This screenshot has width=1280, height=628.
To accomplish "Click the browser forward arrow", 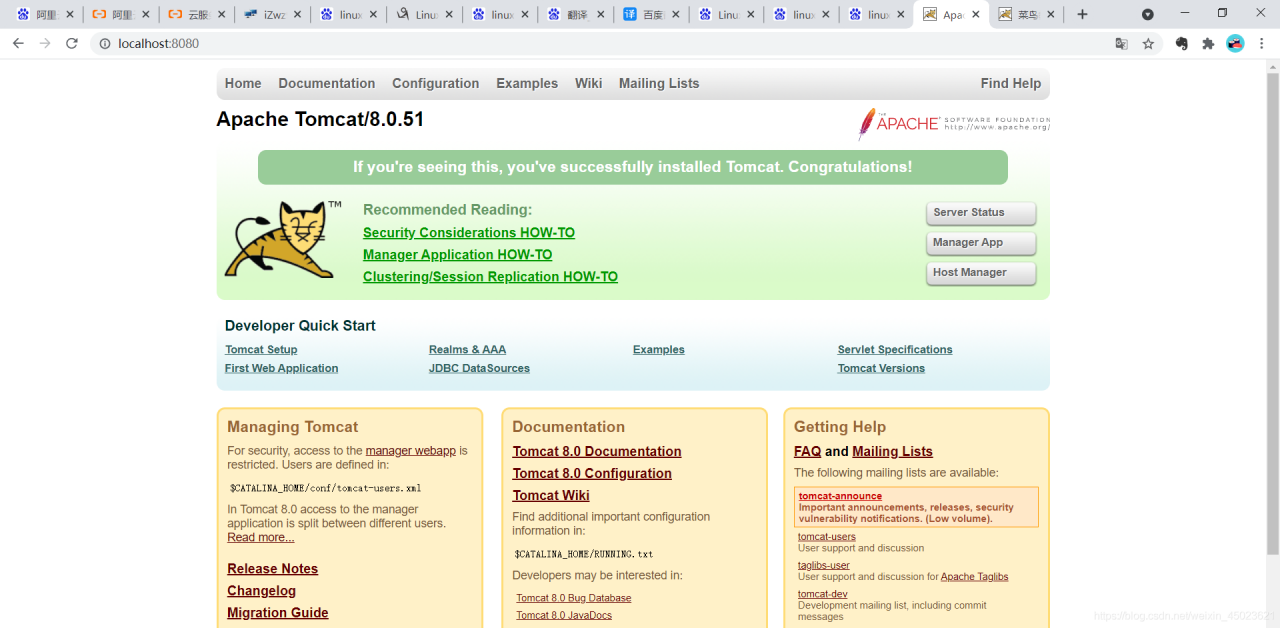I will pyautogui.click(x=45, y=44).
